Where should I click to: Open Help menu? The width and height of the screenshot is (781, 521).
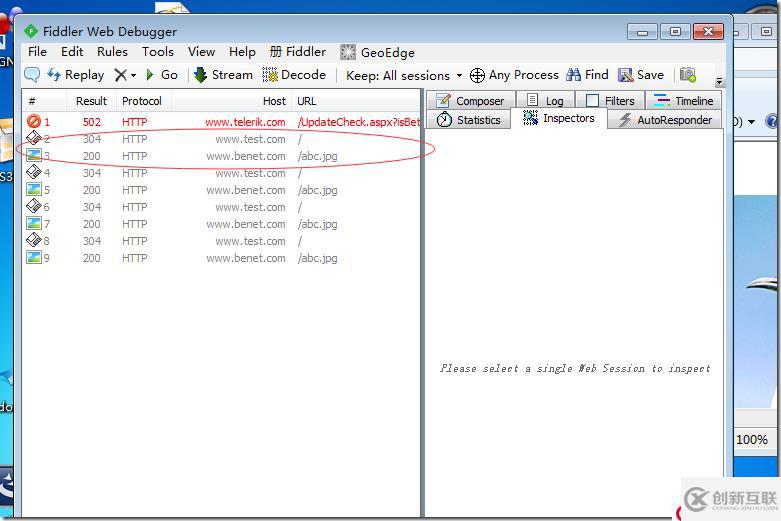pos(242,52)
